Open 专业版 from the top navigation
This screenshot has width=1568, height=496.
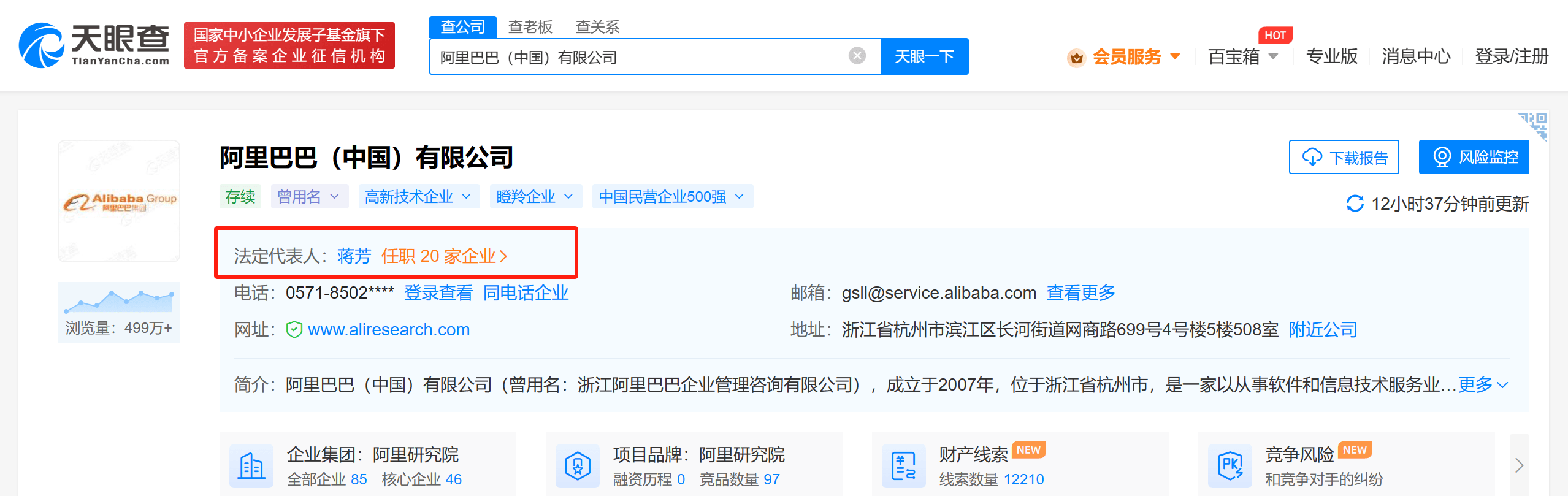click(1331, 56)
